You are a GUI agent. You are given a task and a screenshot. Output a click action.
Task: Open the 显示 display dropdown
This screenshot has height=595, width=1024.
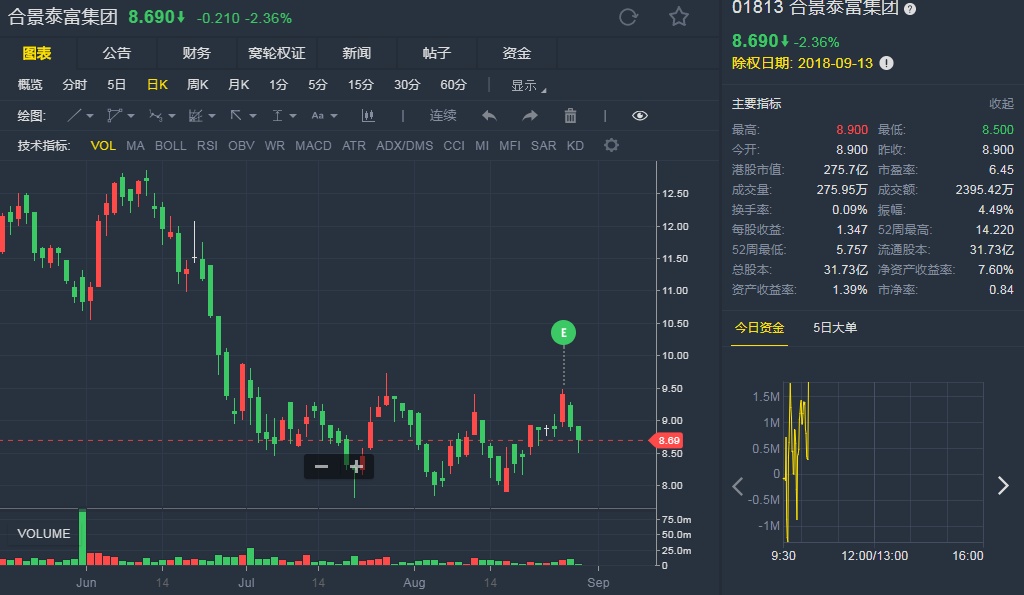point(528,86)
